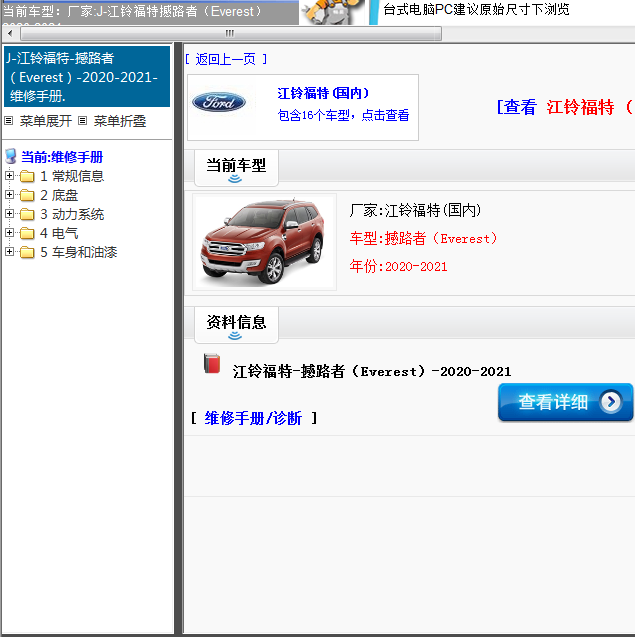Click the red Everest SUV thumbnail
Viewport: 635px width, 637px height.
coord(264,242)
